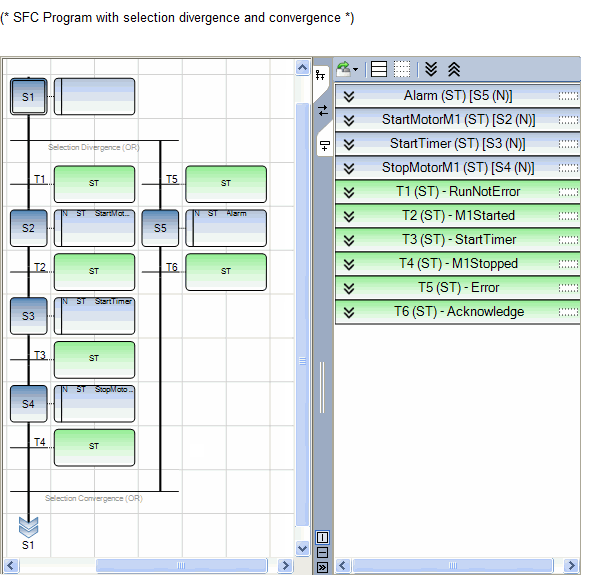Select the Alarm action block of S5
The image size is (607, 587).
pyautogui.click(x=226, y=228)
